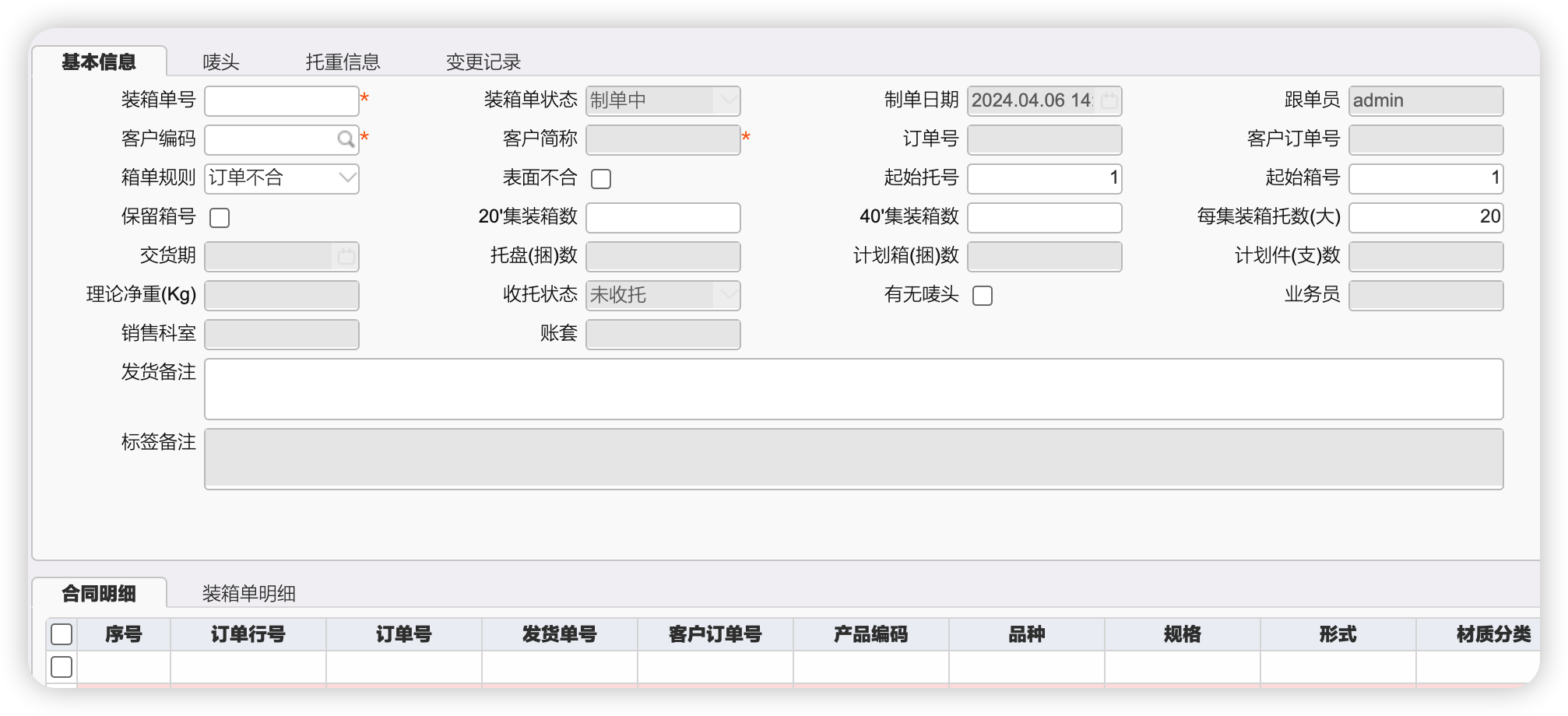1568x716 pixels.
Task: Click the 客户订单号 column header in table
Action: pos(715,634)
